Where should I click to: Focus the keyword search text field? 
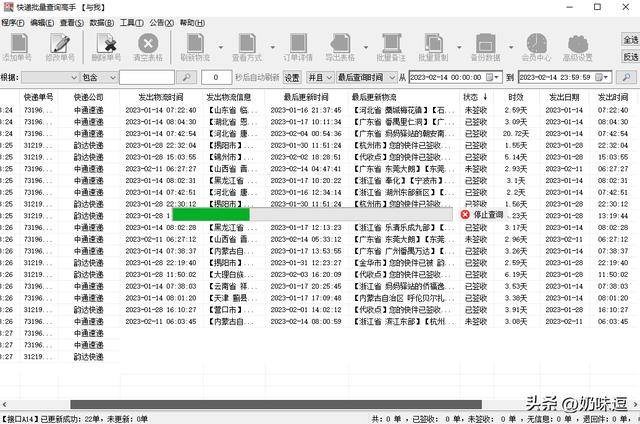[147, 77]
